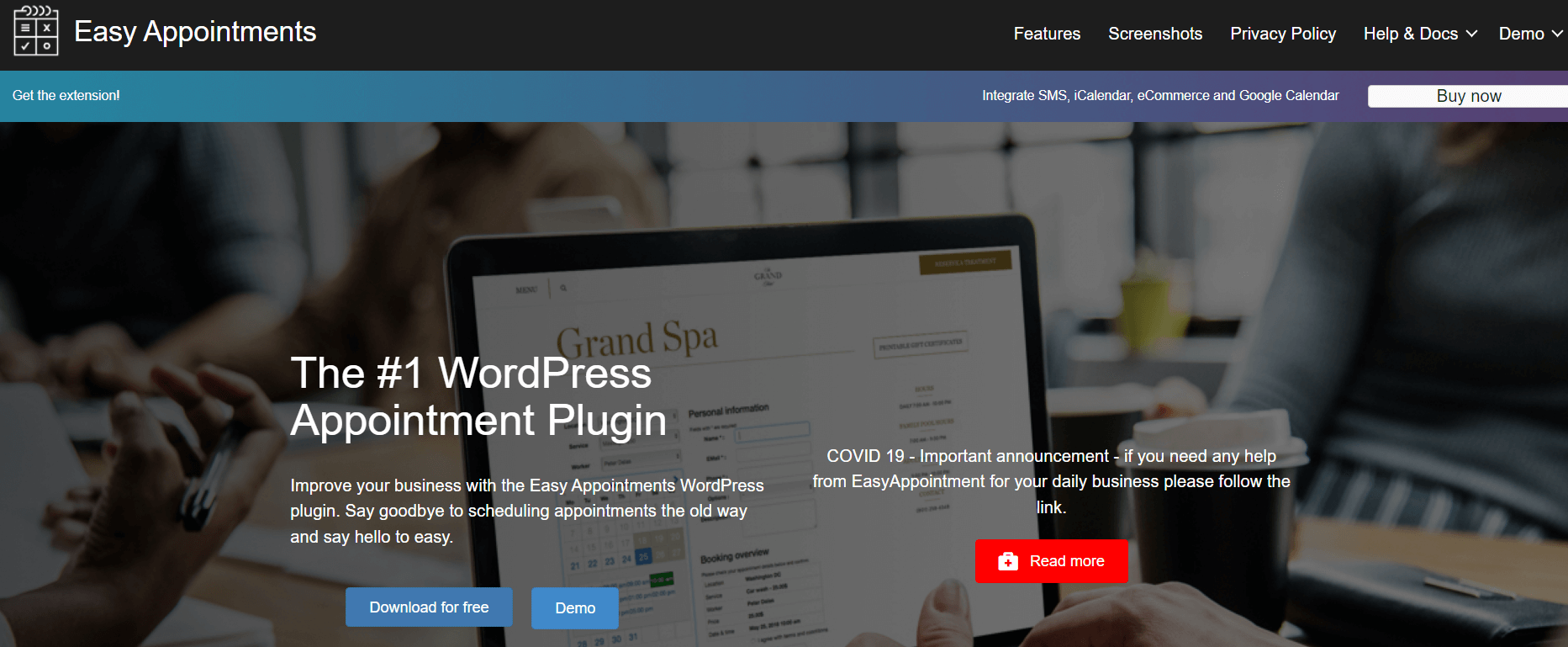Image resolution: width=1568 pixels, height=647 pixels.
Task: Go to the Features menu item
Action: point(1047,34)
